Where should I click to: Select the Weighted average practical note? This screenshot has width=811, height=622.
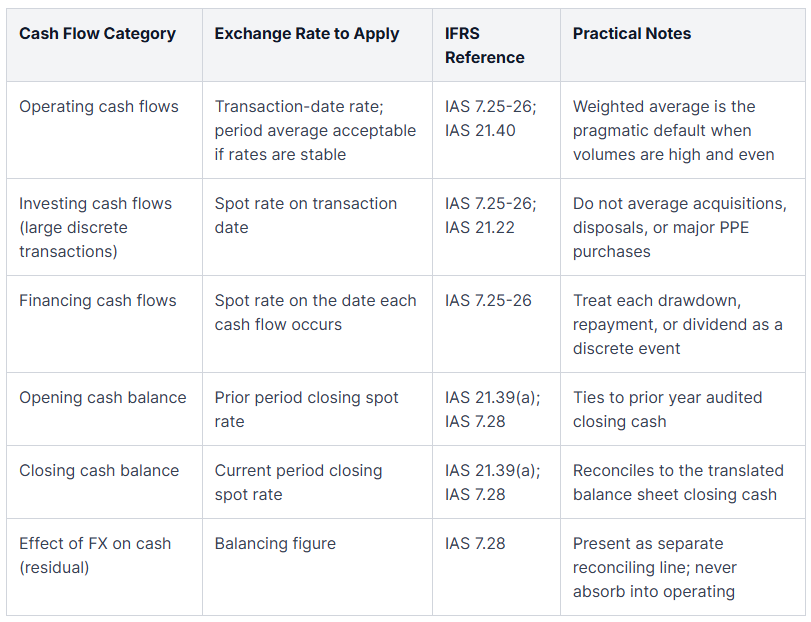click(673, 130)
